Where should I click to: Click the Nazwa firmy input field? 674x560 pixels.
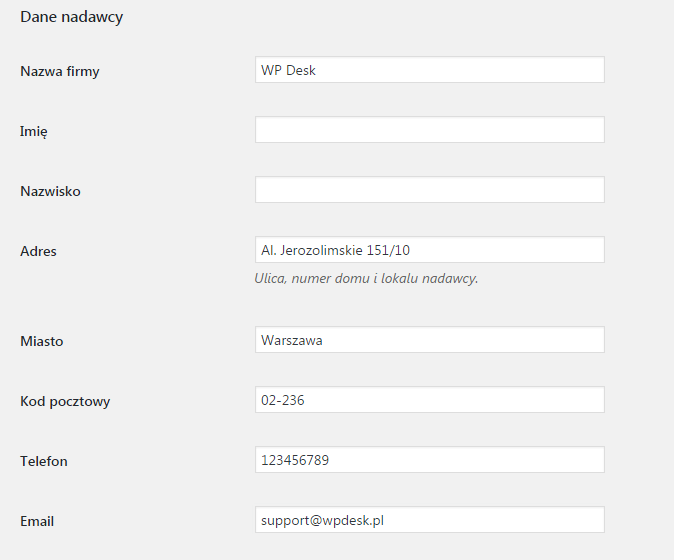[429, 70]
